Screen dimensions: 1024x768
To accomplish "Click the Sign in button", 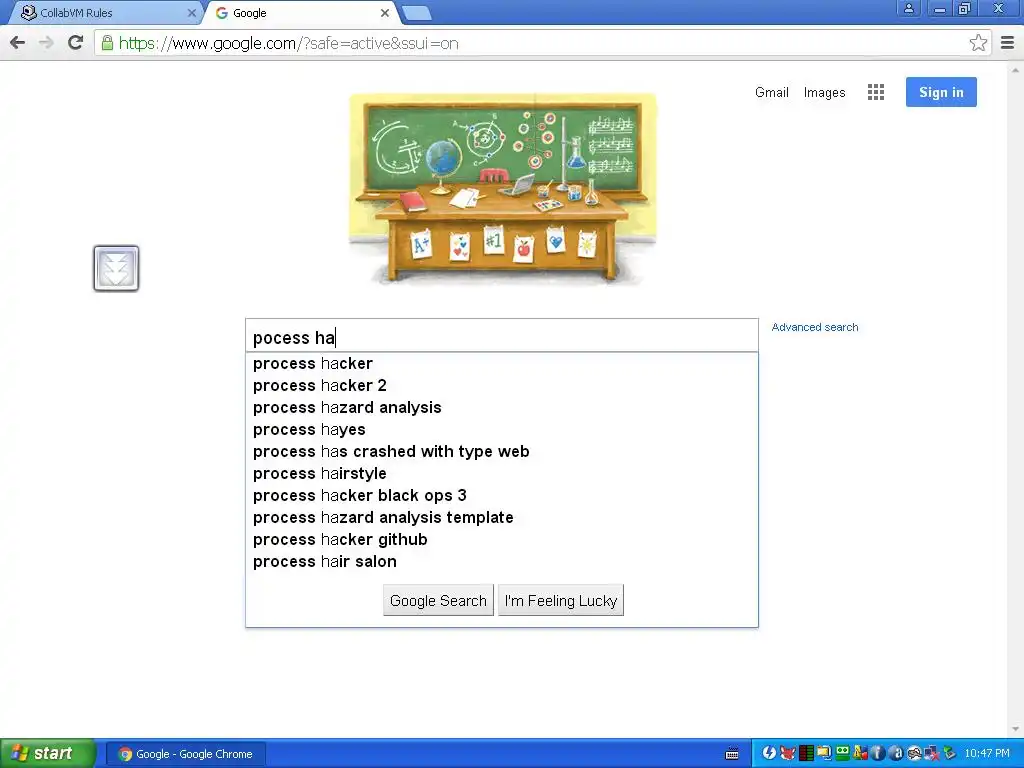I will point(941,92).
